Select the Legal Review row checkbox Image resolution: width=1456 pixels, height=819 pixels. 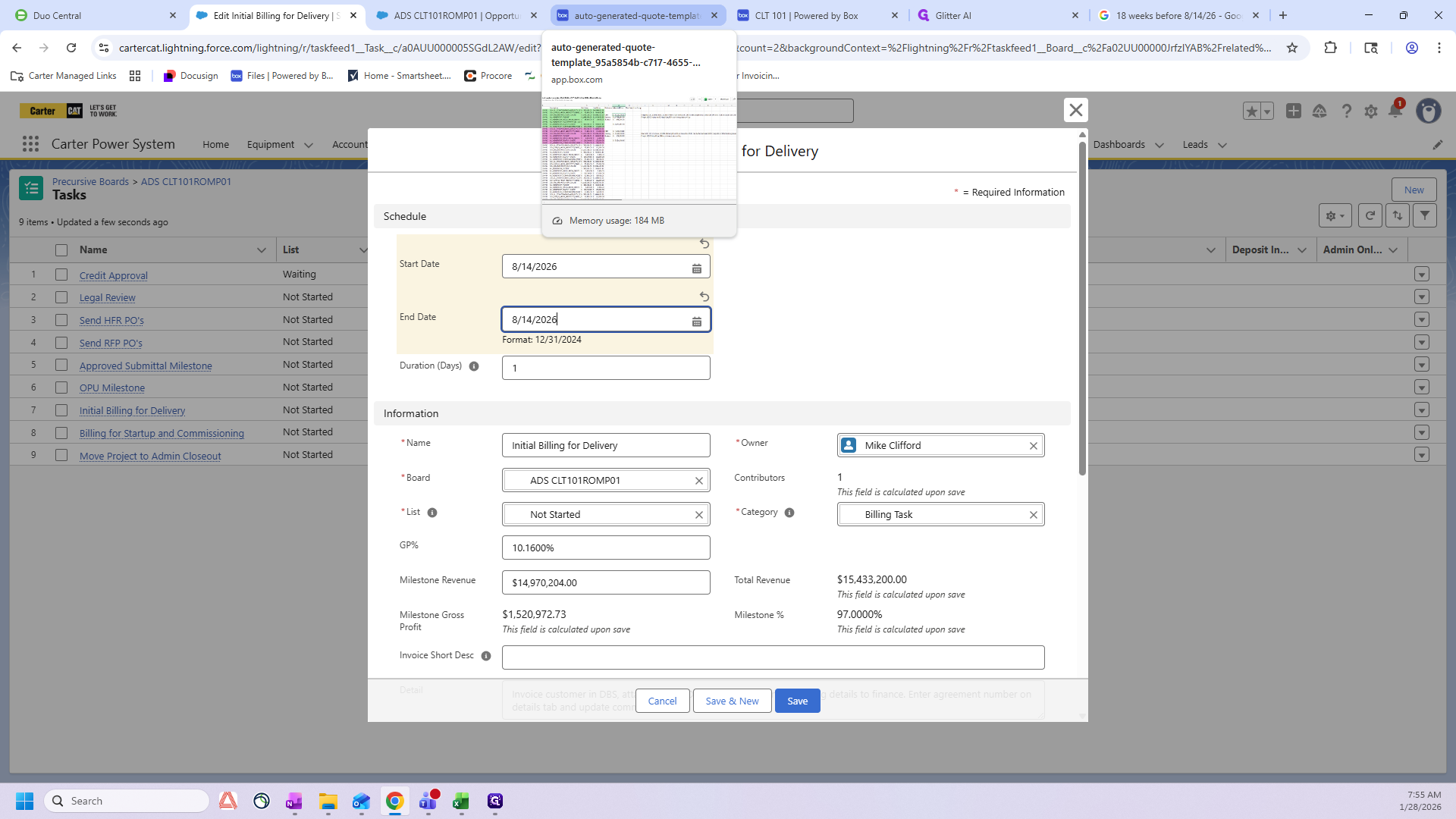(x=61, y=297)
